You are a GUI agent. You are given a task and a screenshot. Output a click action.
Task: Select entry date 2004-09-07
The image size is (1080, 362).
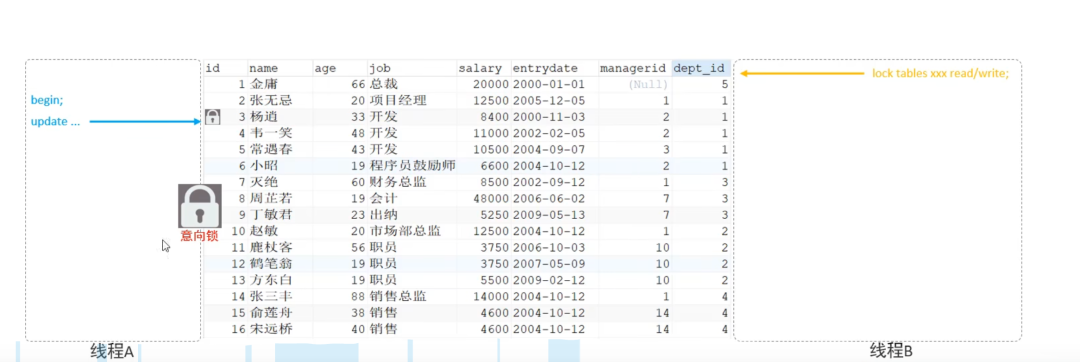coord(548,149)
